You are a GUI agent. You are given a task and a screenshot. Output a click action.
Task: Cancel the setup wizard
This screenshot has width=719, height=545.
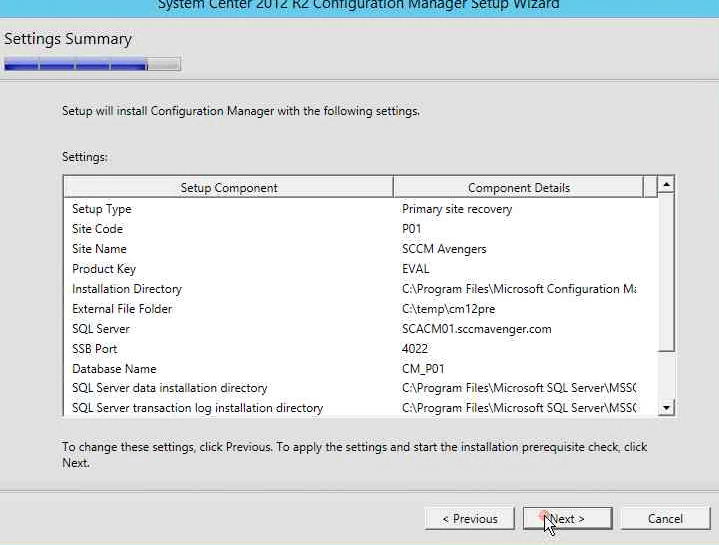point(665,518)
